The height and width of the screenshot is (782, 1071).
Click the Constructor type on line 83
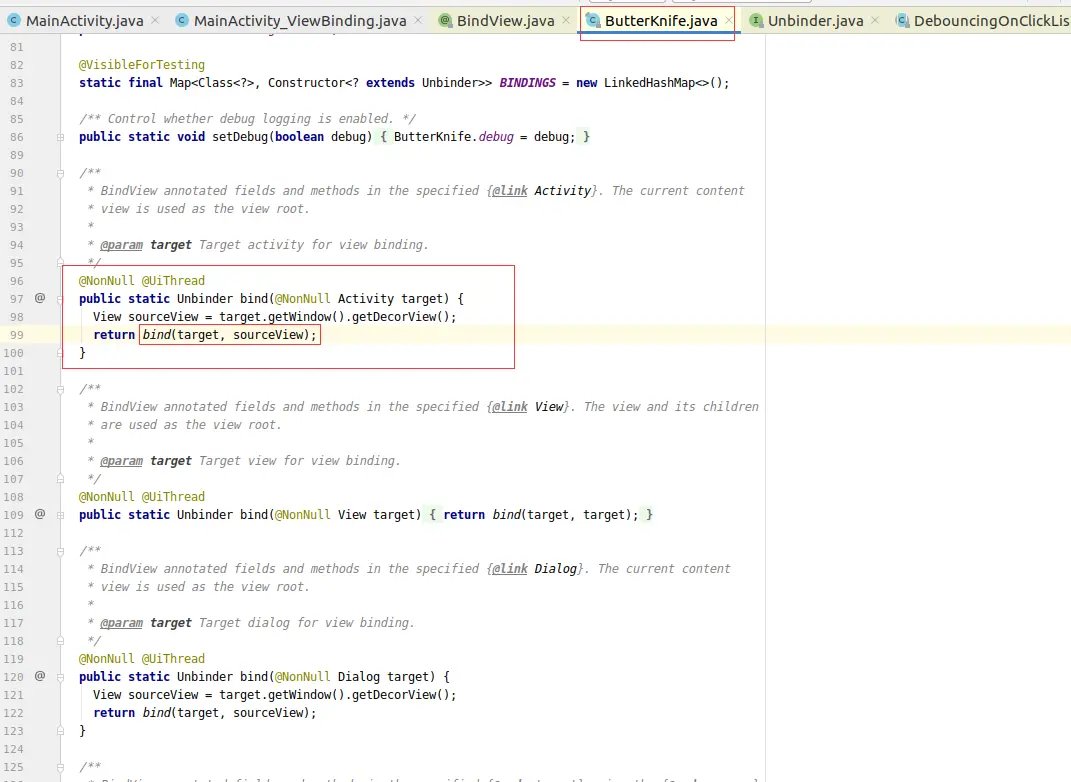pos(306,83)
